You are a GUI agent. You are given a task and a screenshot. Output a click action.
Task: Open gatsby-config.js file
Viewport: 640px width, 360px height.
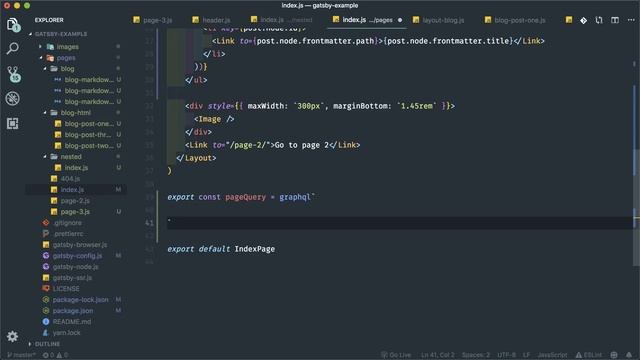[76, 256]
